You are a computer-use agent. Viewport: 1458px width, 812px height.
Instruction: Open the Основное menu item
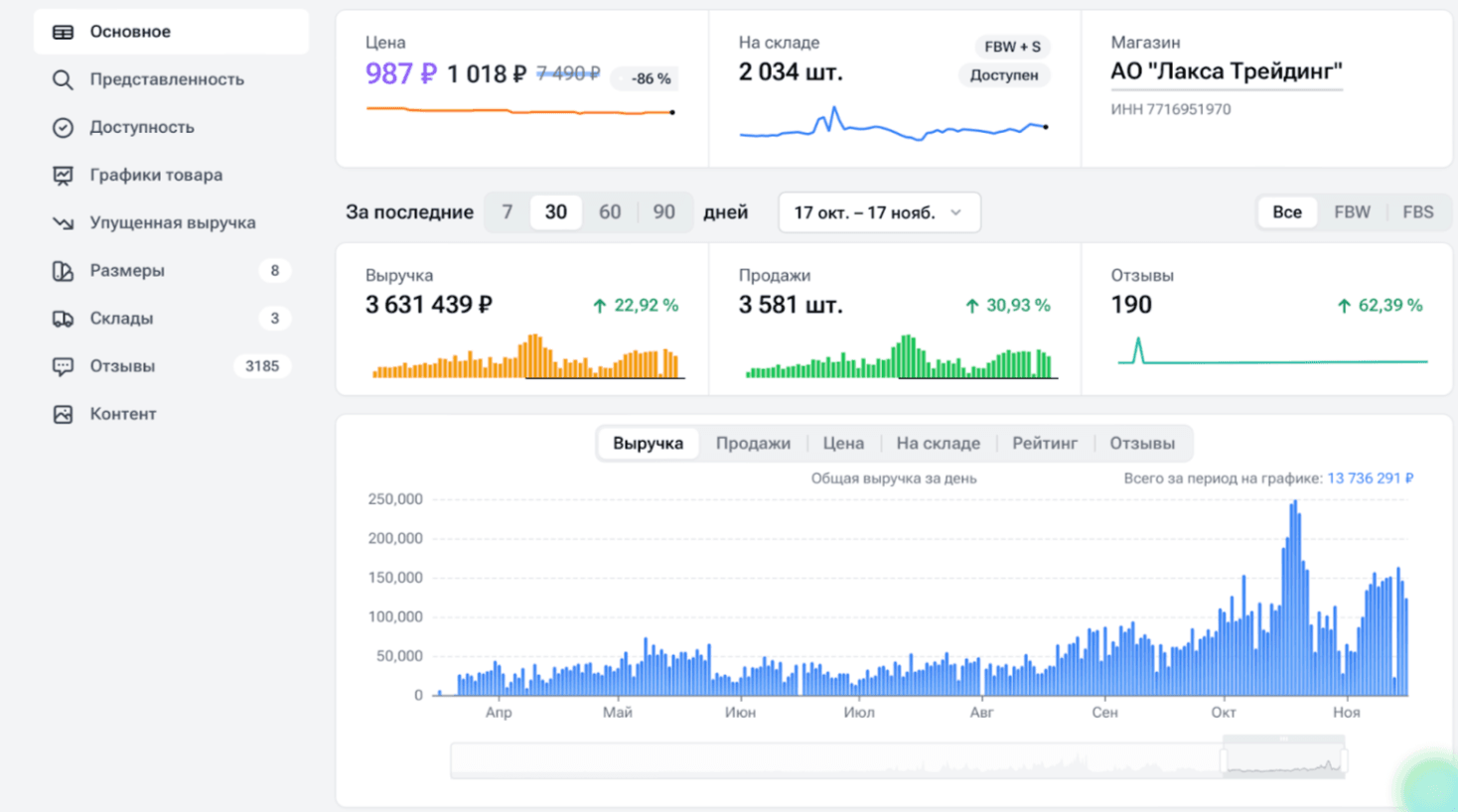(171, 32)
